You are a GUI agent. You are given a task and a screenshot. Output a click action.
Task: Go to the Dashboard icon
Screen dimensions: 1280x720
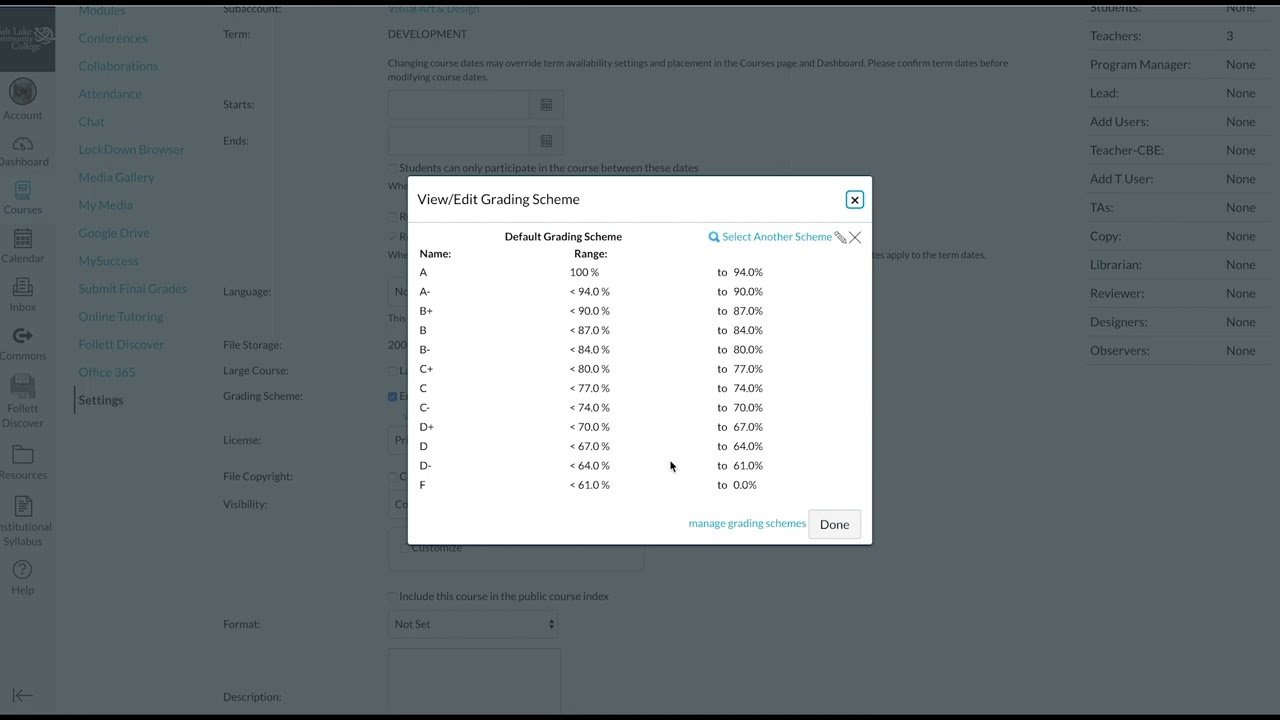22,143
